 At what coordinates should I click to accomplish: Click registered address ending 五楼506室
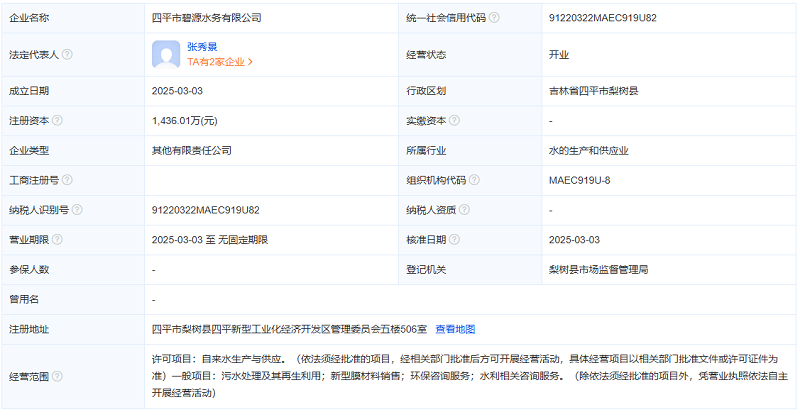pyautogui.click(x=289, y=329)
